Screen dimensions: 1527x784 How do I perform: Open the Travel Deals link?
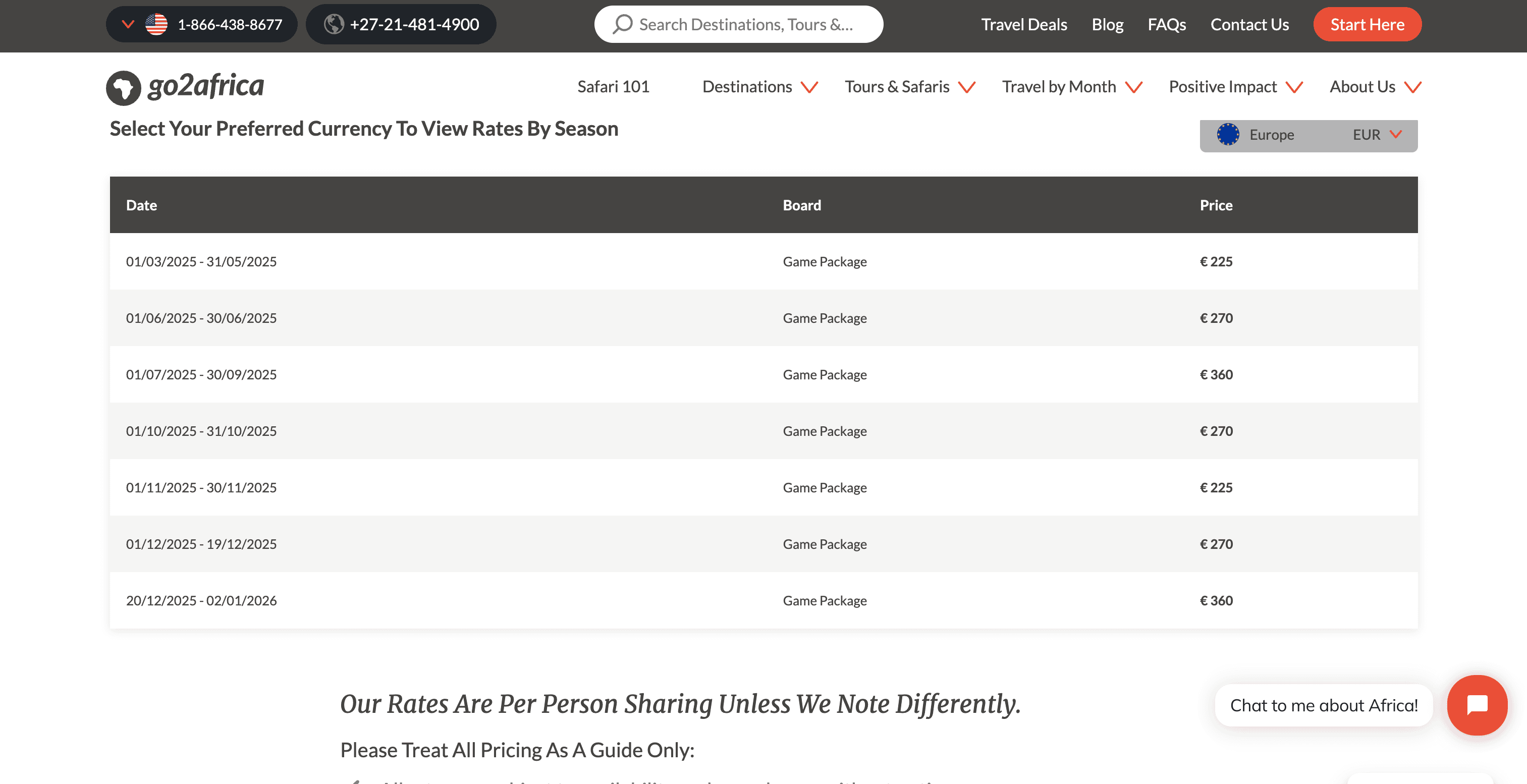coord(1024,24)
